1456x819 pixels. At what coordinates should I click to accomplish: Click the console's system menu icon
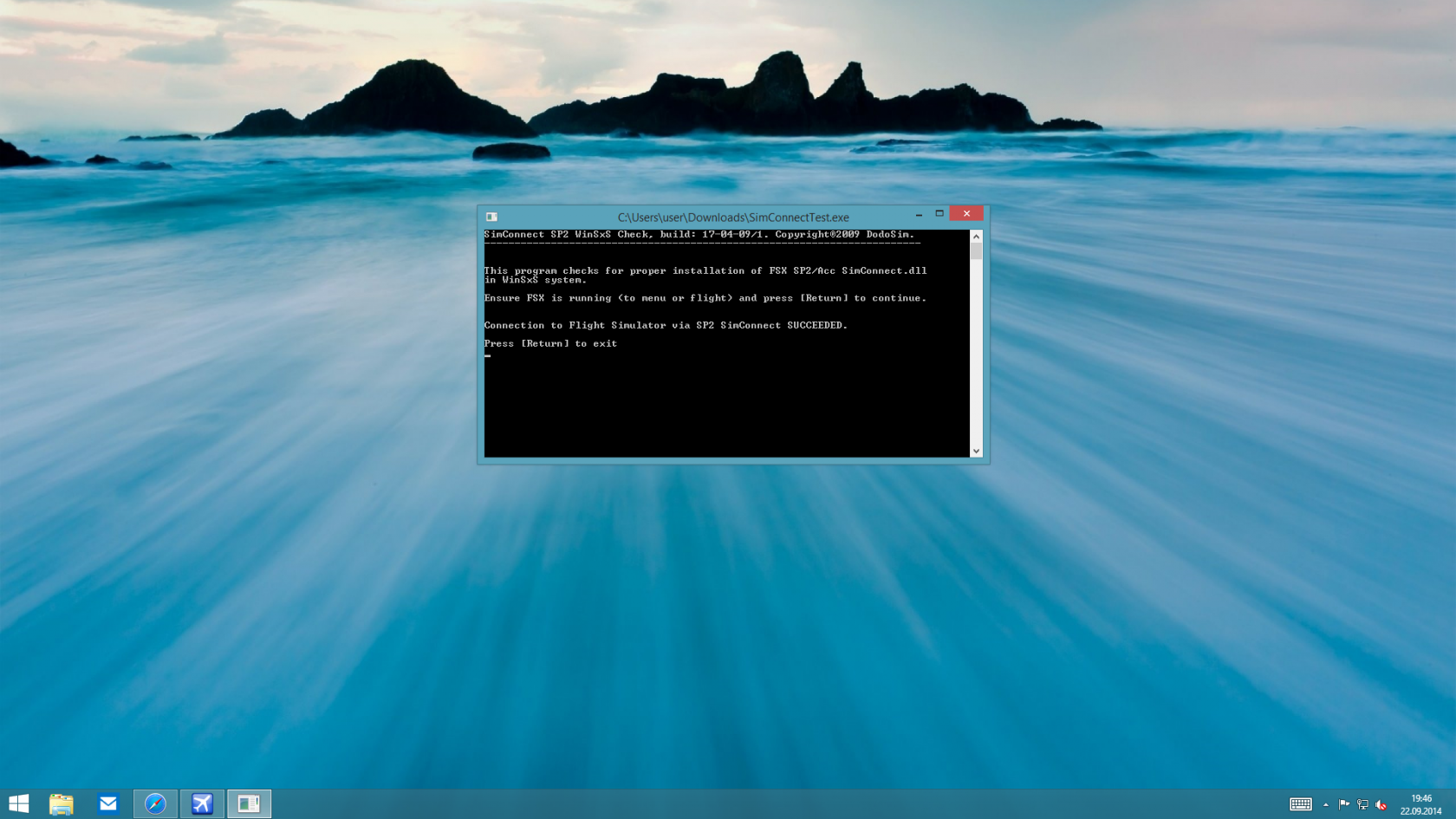click(x=491, y=217)
